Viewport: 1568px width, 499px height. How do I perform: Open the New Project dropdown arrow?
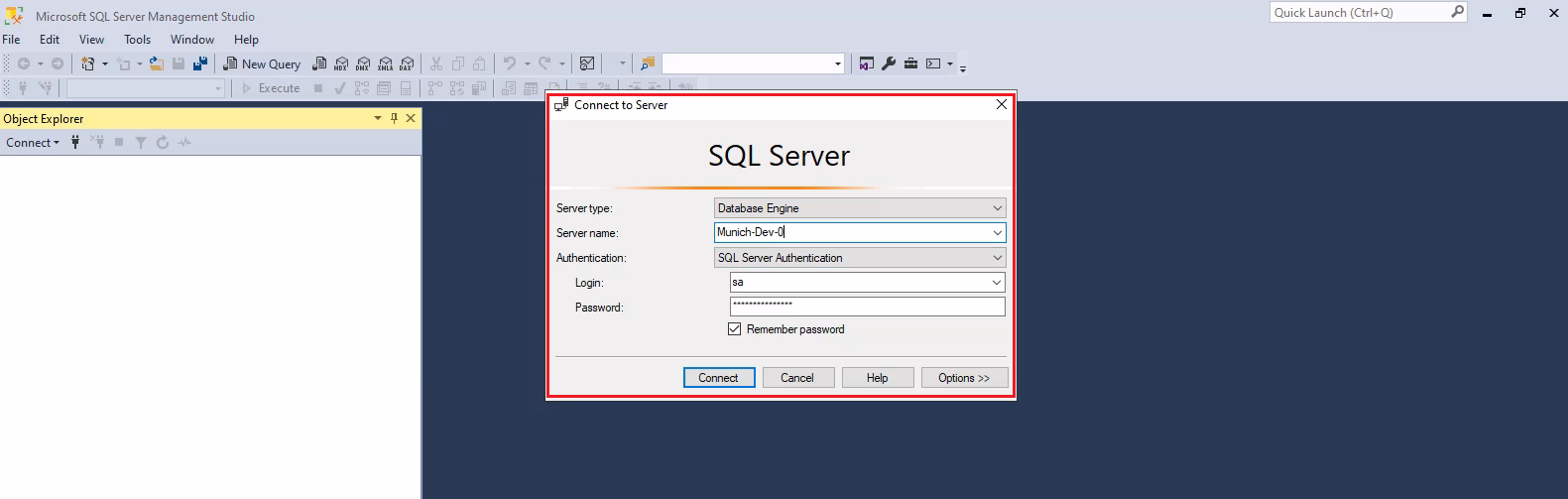[x=105, y=63]
